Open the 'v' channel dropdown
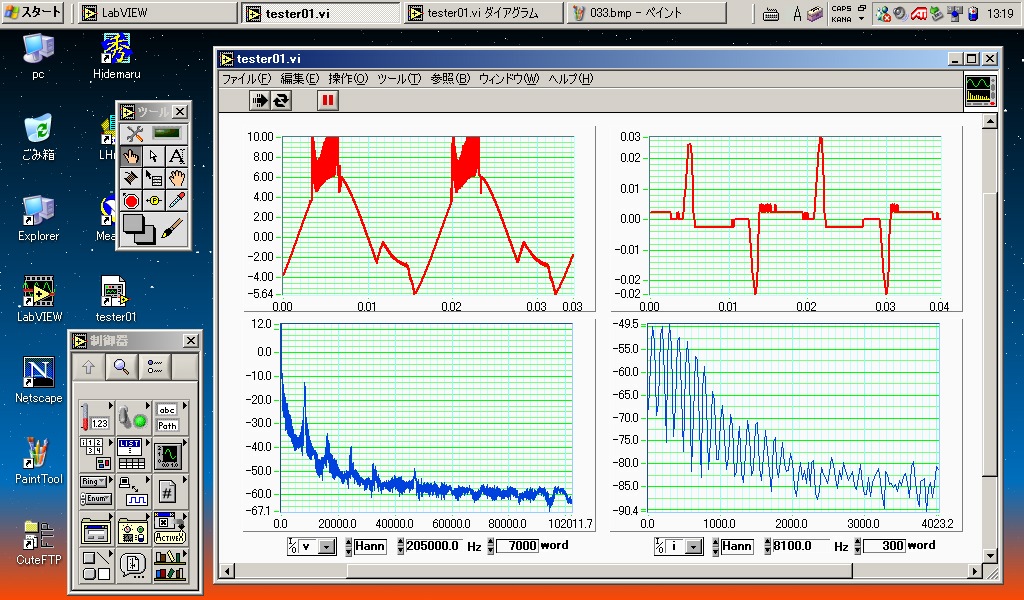 coord(327,546)
